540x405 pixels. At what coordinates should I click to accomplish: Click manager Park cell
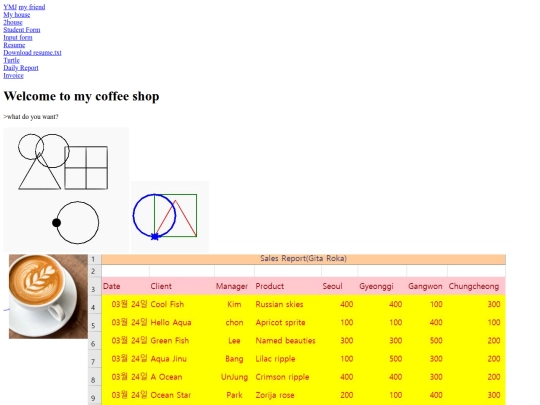[x=234, y=395]
